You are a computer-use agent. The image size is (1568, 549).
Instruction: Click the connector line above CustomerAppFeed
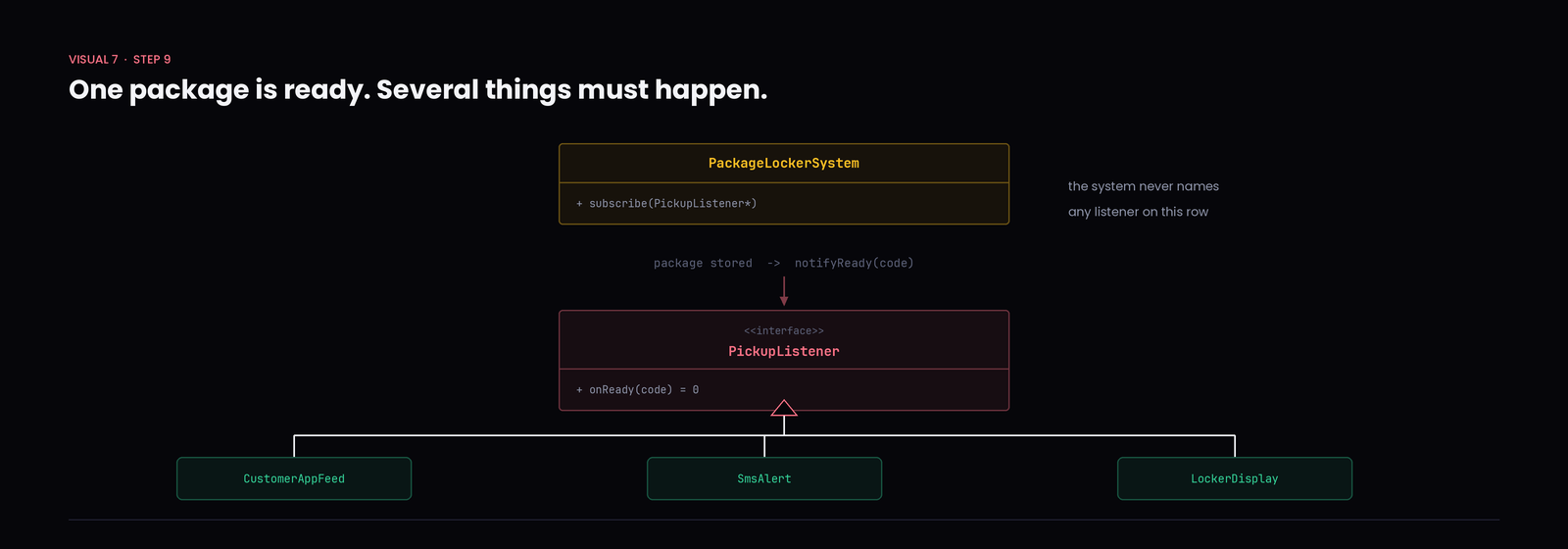294,446
